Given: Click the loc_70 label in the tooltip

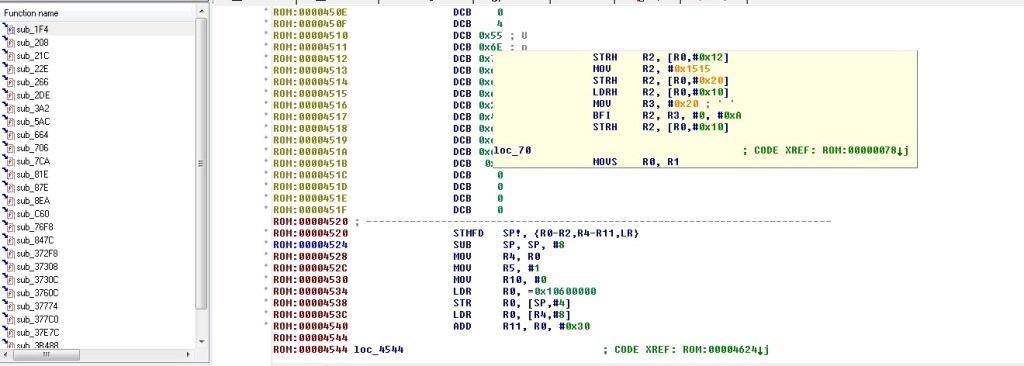Looking at the screenshot, I should (x=513, y=150).
